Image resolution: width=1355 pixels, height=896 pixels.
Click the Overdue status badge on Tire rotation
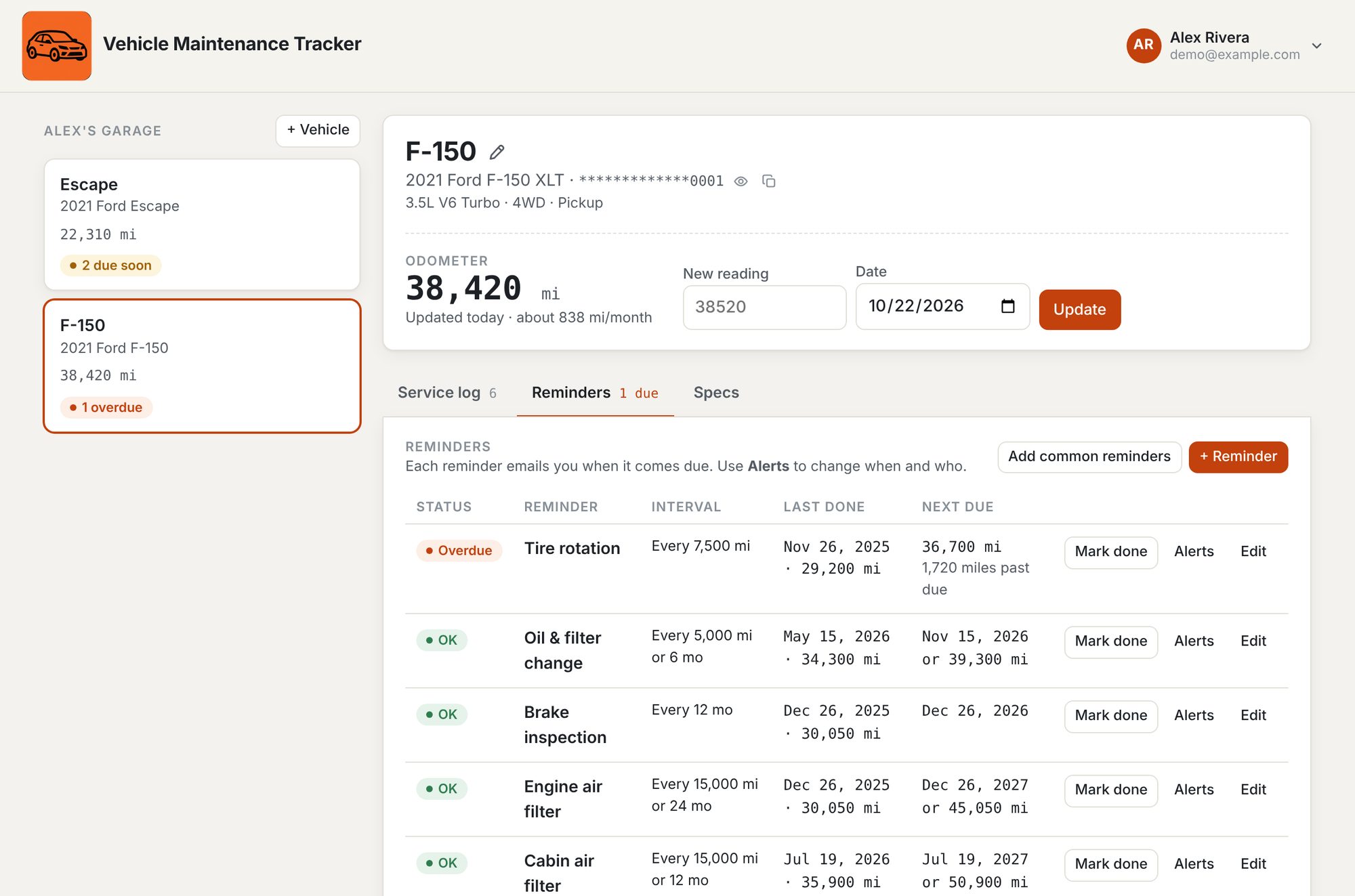pyautogui.click(x=459, y=551)
